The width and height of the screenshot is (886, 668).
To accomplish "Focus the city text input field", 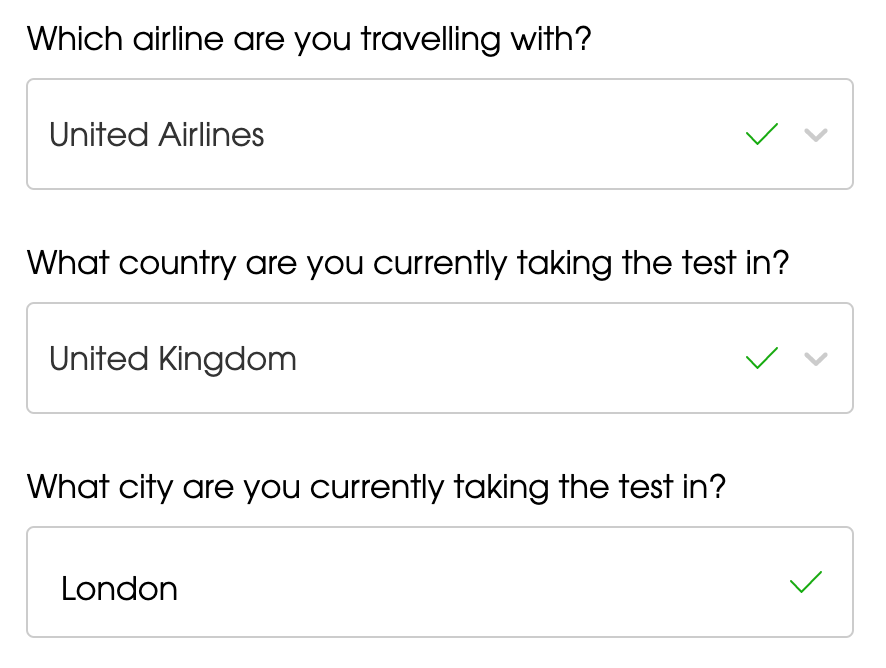I will coord(440,583).
